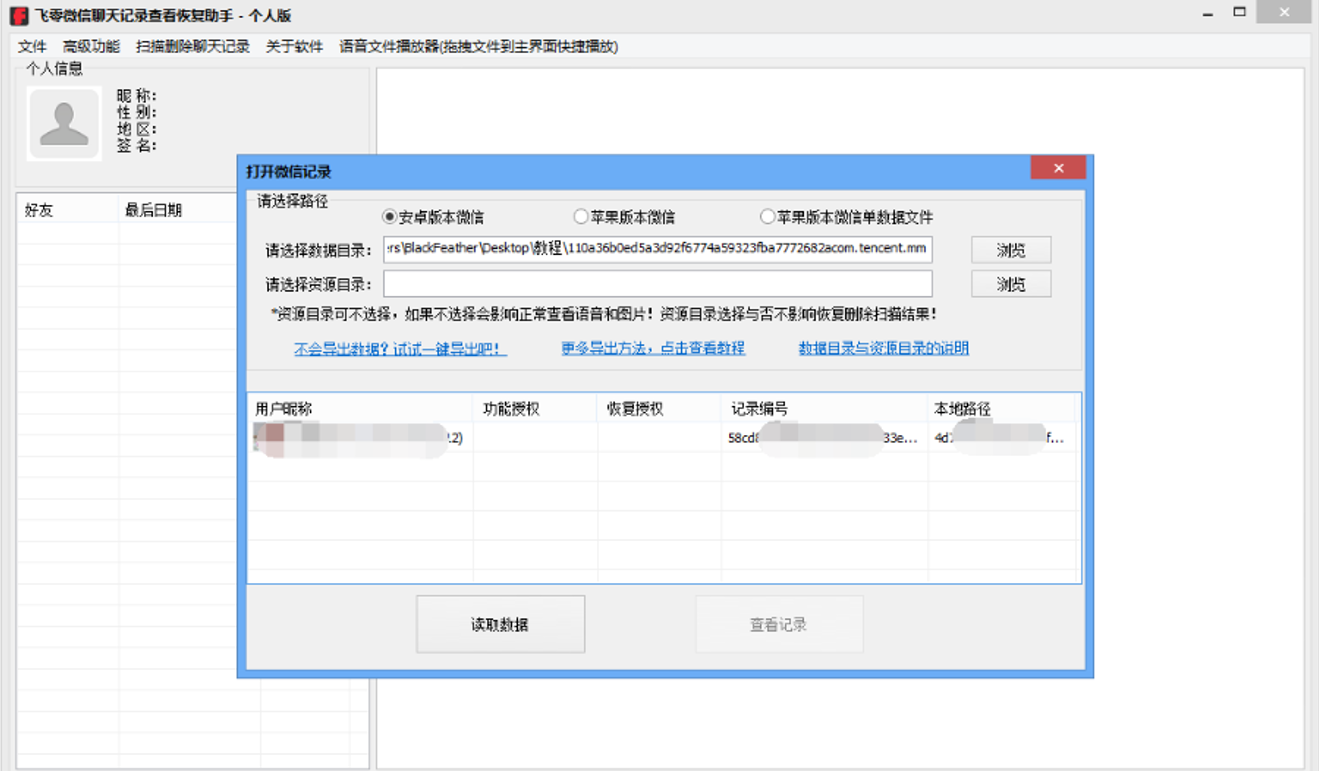Open the 语音文件播放器 menu item
The height and width of the screenshot is (771, 1319).
(x=479, y=47)
